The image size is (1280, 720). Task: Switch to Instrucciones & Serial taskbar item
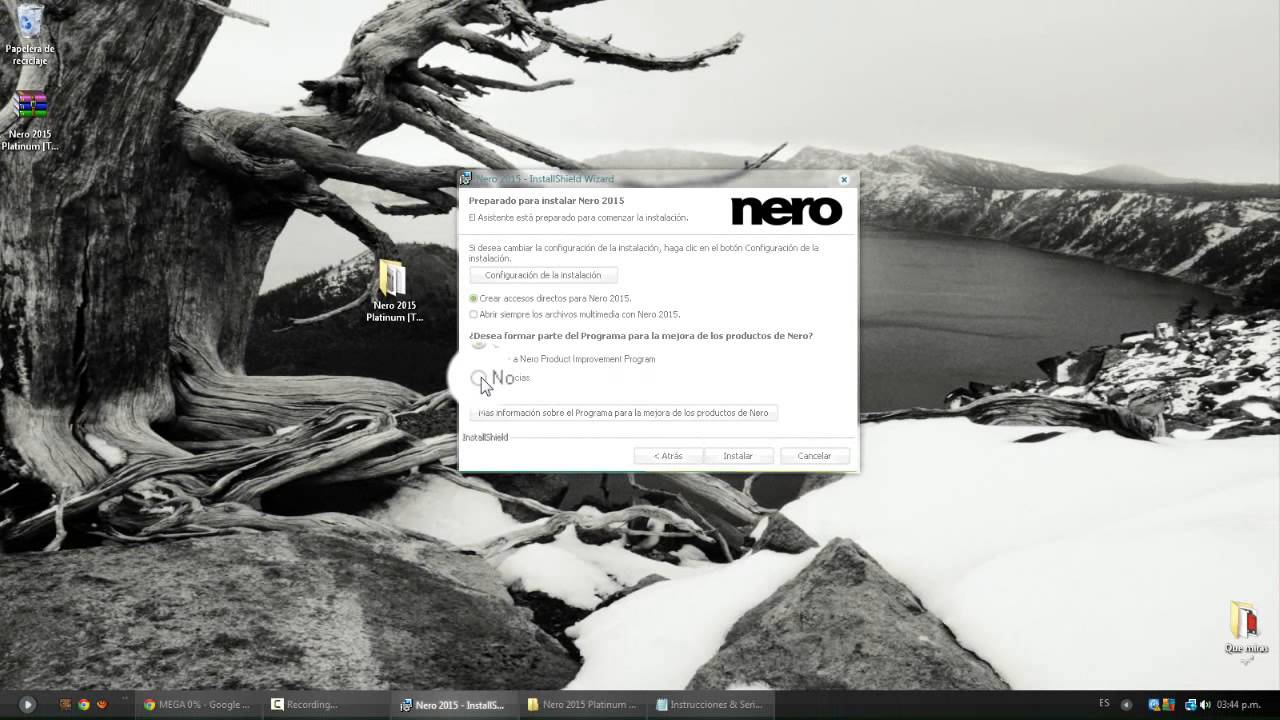click(x=710, y=704)
